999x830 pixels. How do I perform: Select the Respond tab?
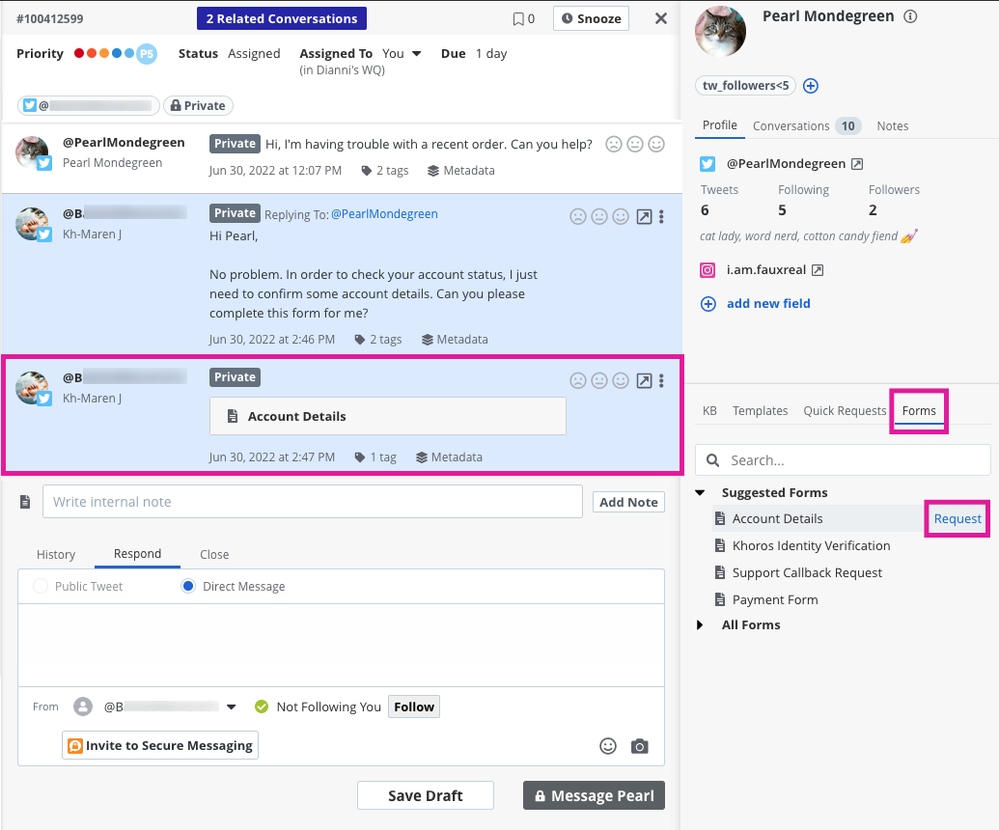[x=138, y=554]
